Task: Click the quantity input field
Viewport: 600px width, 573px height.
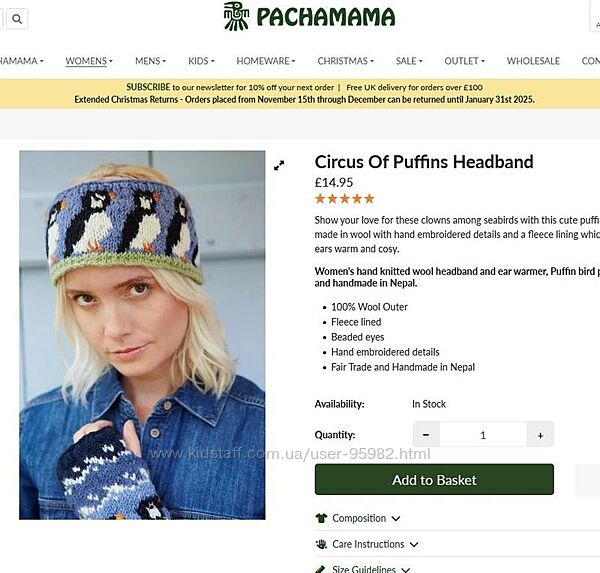Action: [x=483, y=435]
